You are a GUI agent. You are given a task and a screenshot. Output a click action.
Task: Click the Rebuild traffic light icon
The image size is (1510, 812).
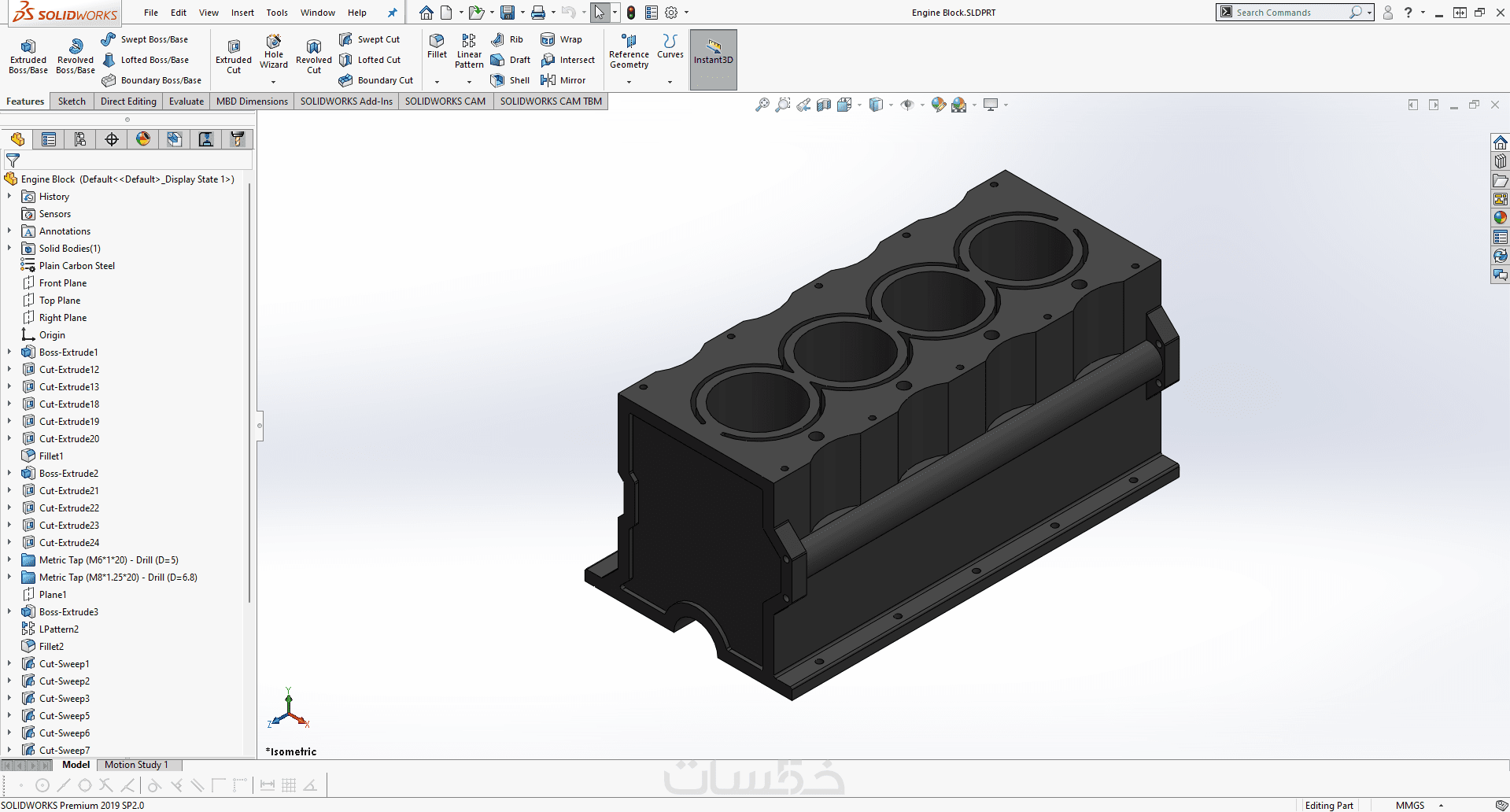631,13
